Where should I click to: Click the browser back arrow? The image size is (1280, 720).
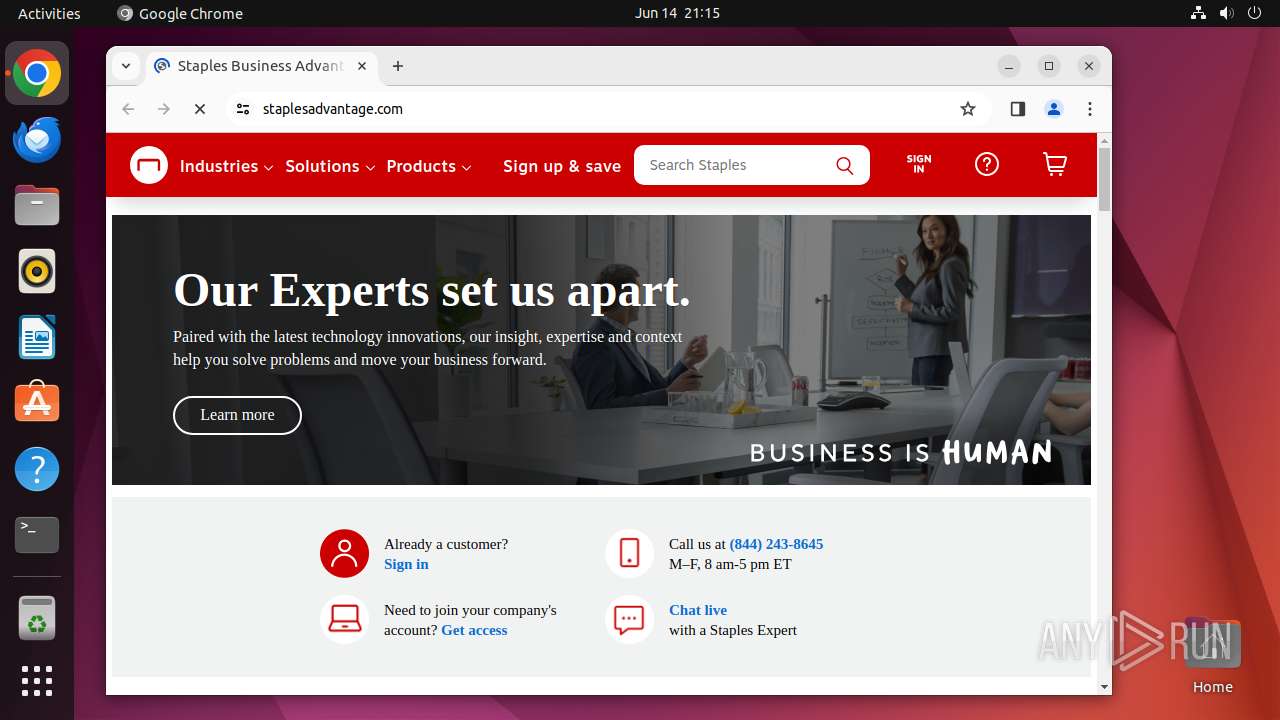128,109
